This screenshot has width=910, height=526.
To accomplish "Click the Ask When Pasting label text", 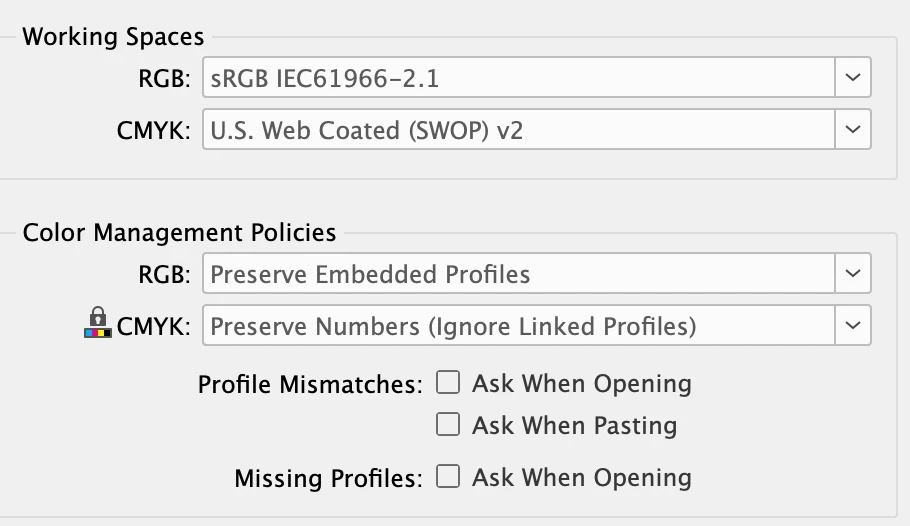I will coord(574,425).
